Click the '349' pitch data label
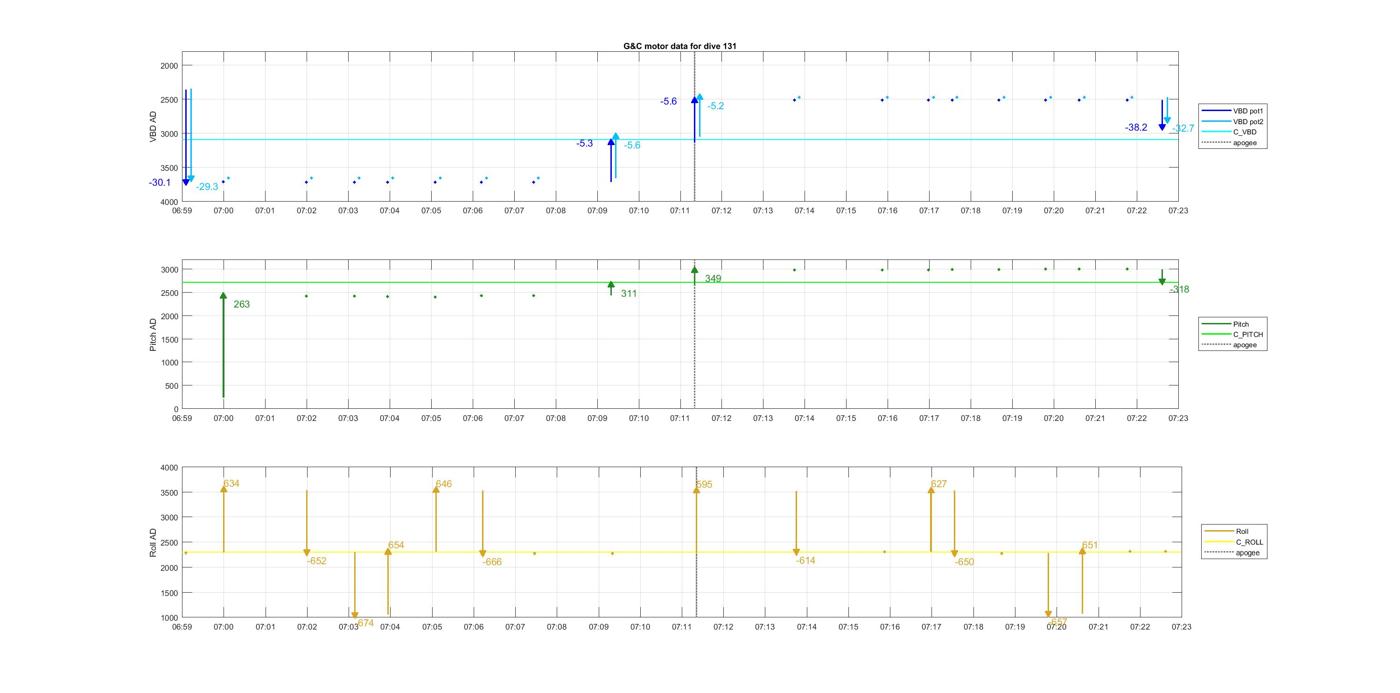This screenshot has width=1400, height=693. (713, 279)
